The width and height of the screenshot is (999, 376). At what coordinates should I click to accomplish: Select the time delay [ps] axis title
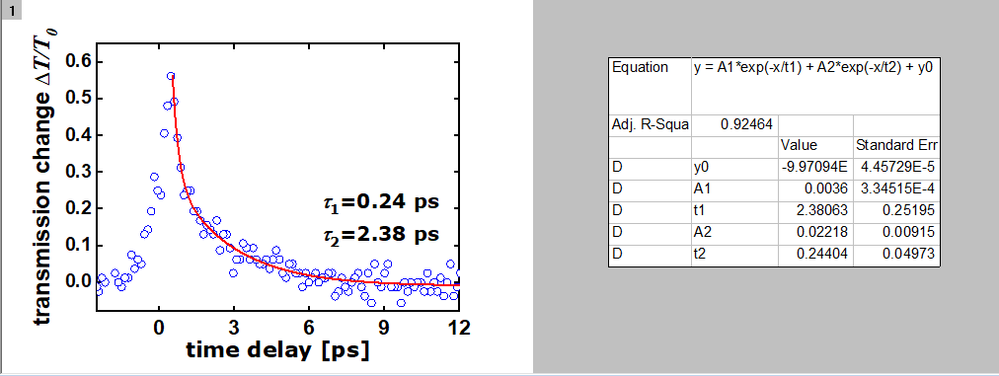tap(277, 350)
